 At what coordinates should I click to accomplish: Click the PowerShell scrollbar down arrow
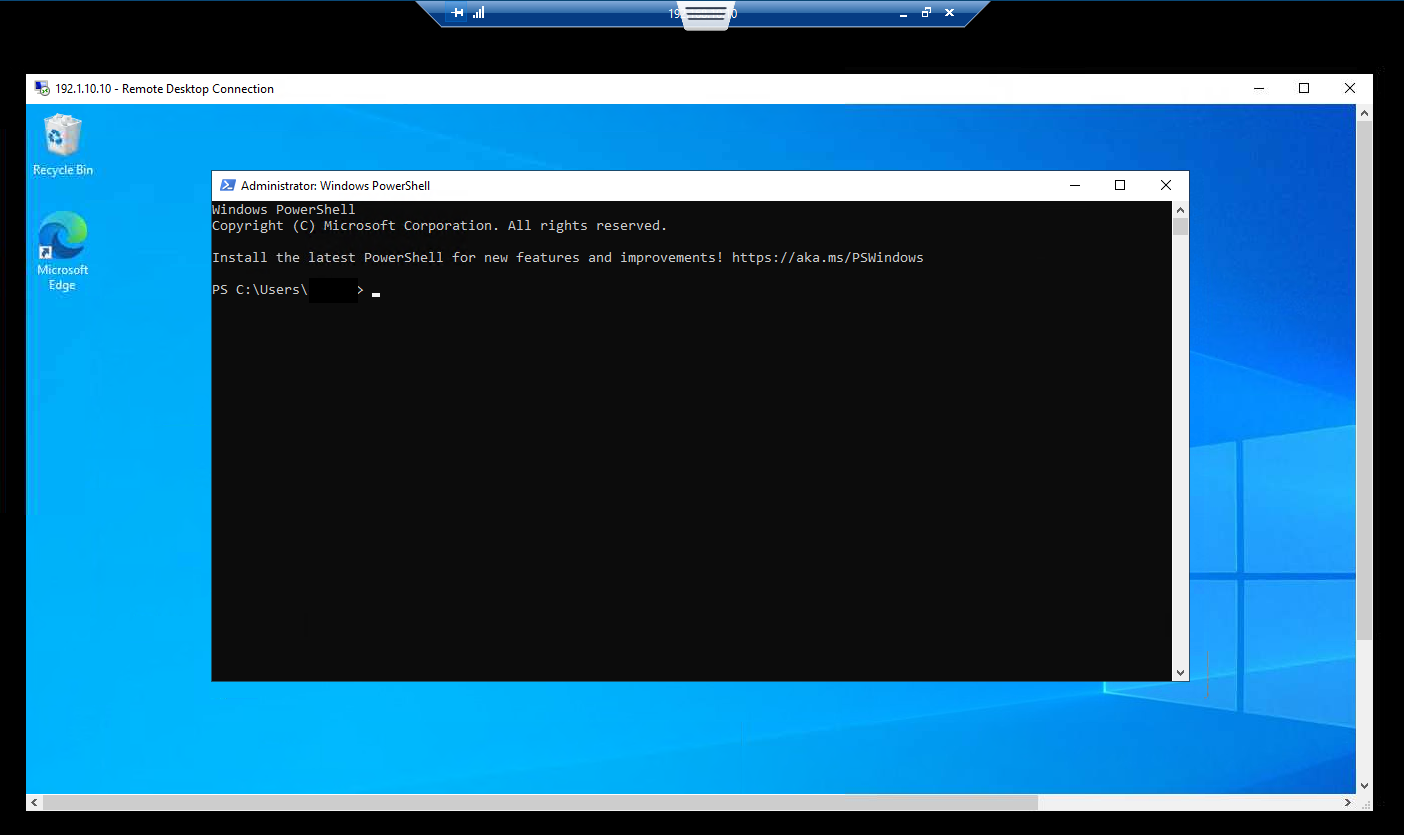1180,672
